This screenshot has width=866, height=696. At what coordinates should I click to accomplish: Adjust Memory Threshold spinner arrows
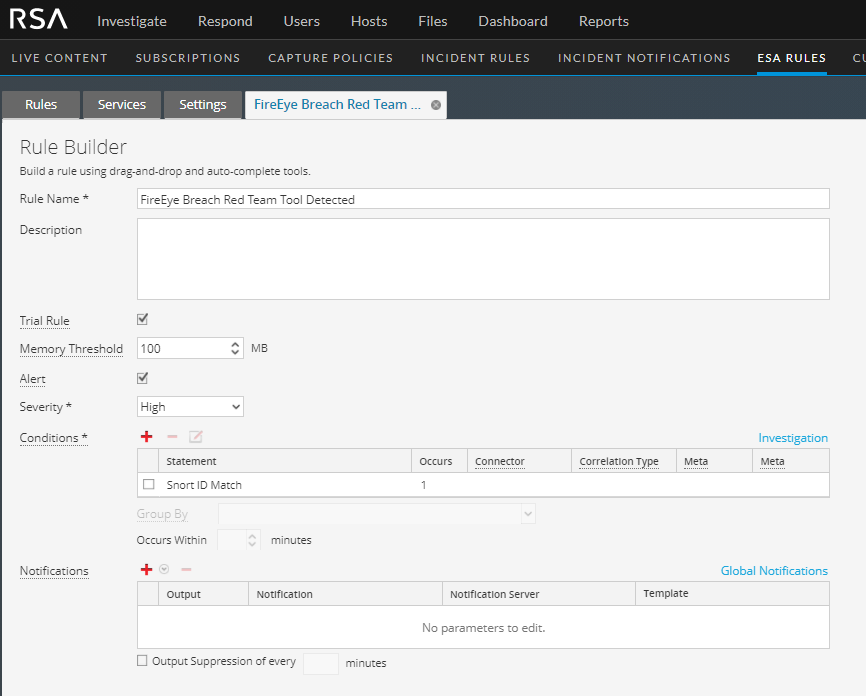pyautogui.click(x=236, y=349)
